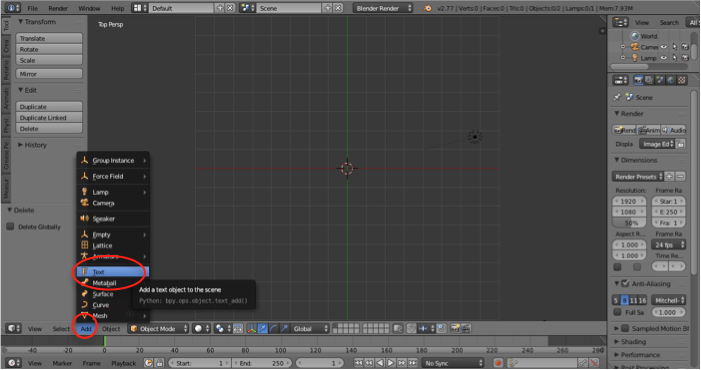The height and width of the screenshot is (370, 701).
Task: Click the record auto-keyframe red button
Action: pyautogui.click(x=498, y=363)
